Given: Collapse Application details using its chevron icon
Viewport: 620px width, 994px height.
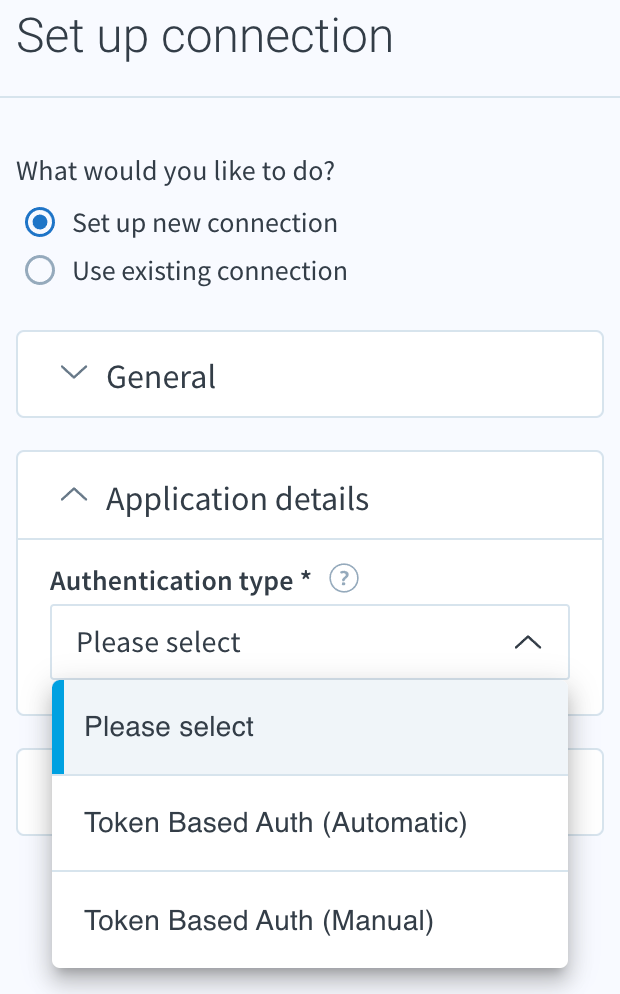Looking at the screenshot, I should click(74, 495).
